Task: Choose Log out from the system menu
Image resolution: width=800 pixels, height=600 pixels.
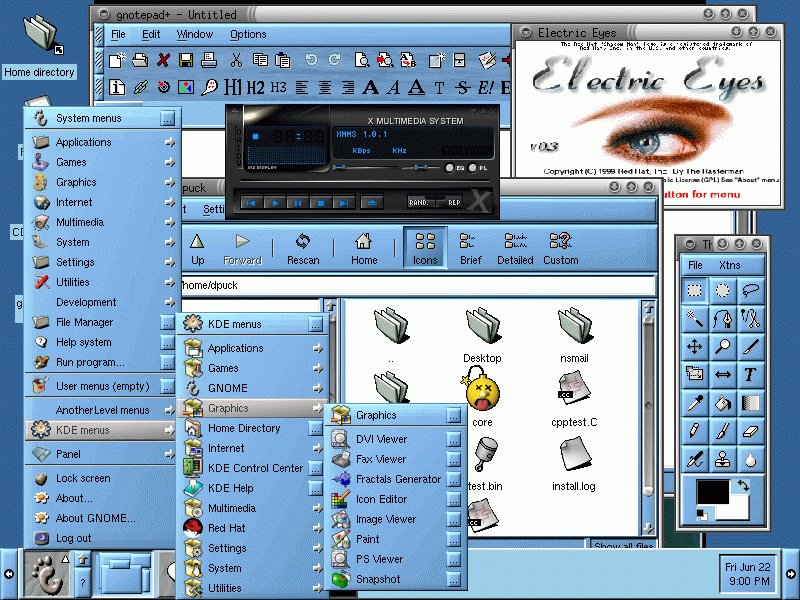Action: click(102, 538)
